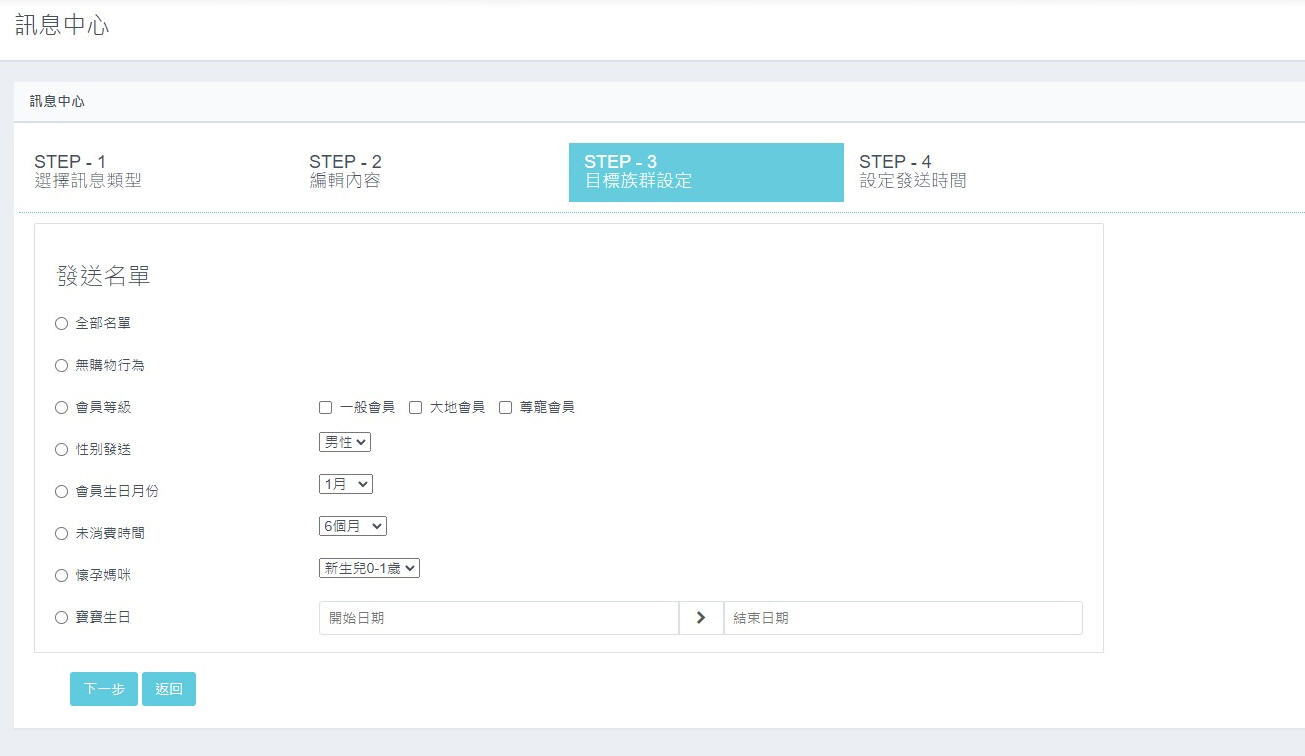Select the 寶寶生日 radio button
This screenshot has height=756, width=1305.
pyautogui.click(x=61, y=617)
